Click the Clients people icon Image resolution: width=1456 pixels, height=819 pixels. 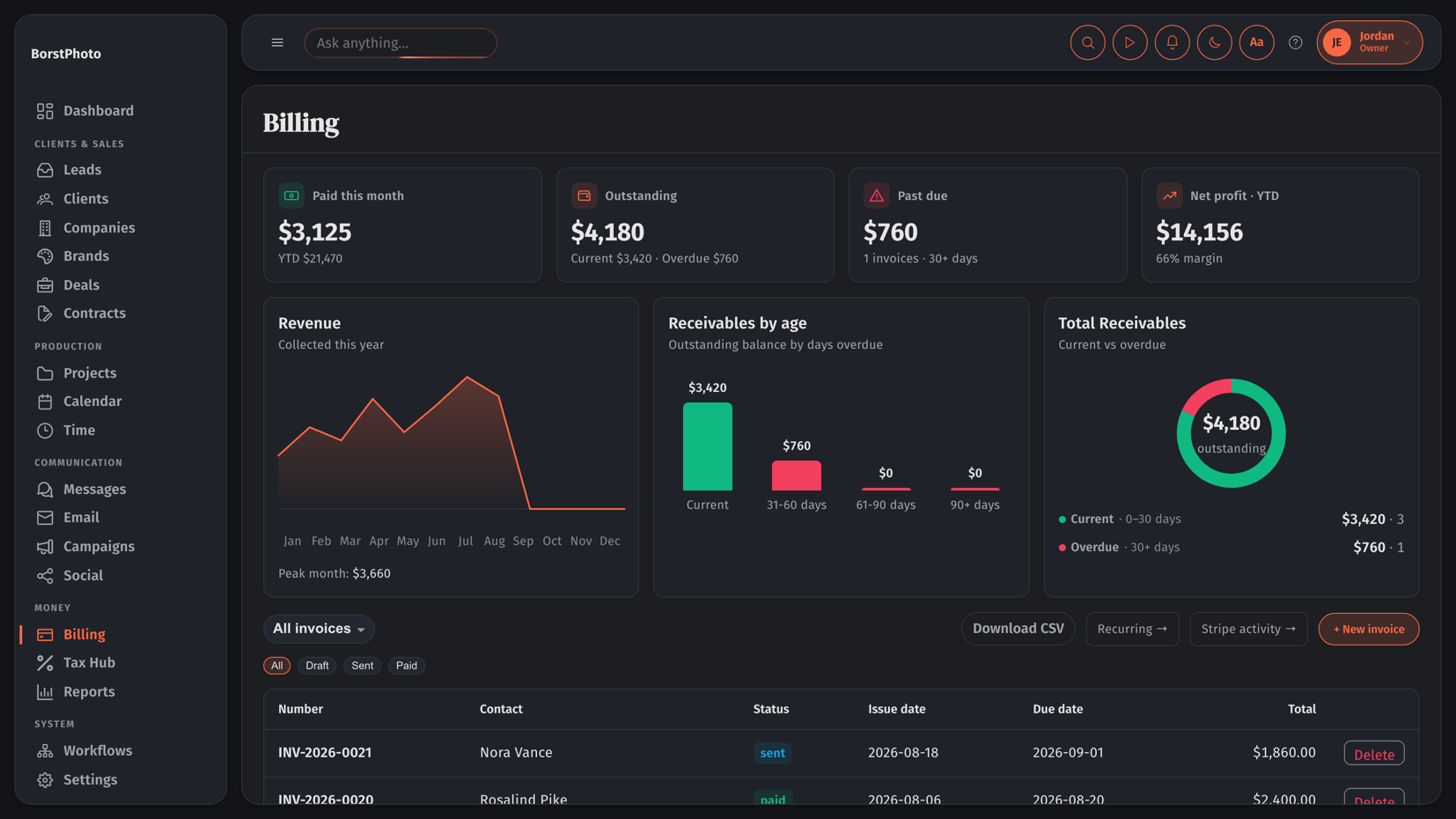click(x=45, y=199)
